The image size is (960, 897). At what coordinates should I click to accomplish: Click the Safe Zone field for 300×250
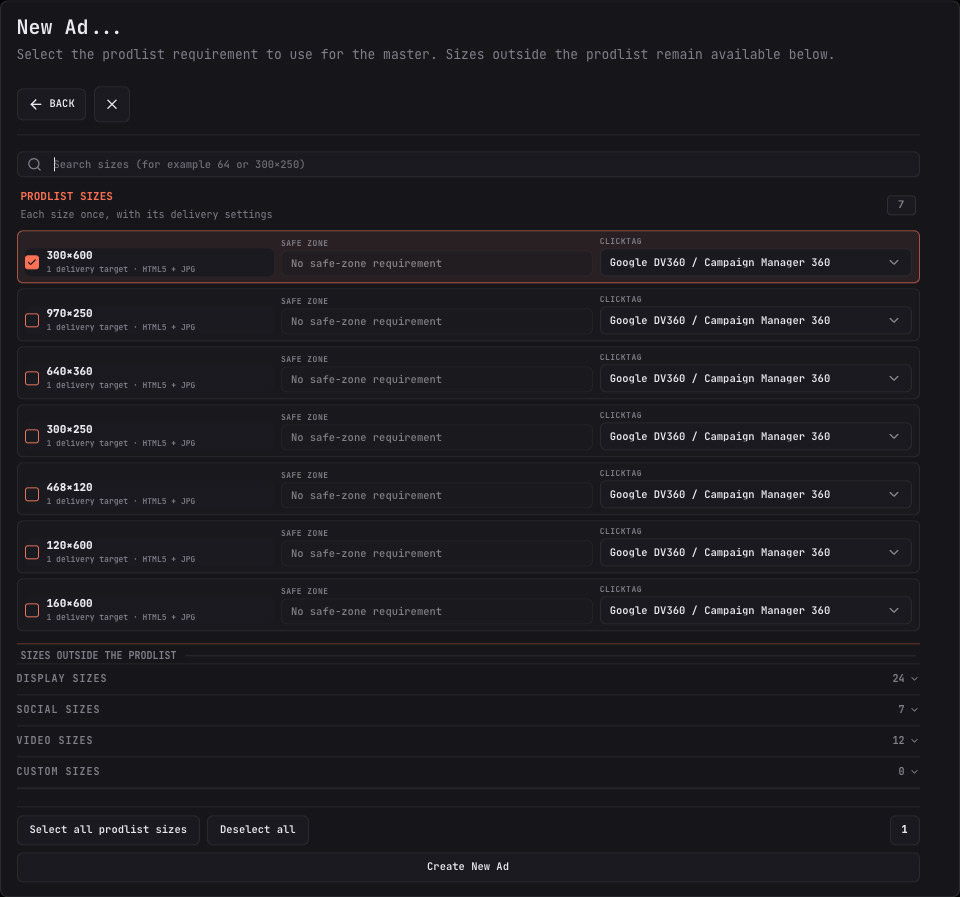tap(437, 437)
